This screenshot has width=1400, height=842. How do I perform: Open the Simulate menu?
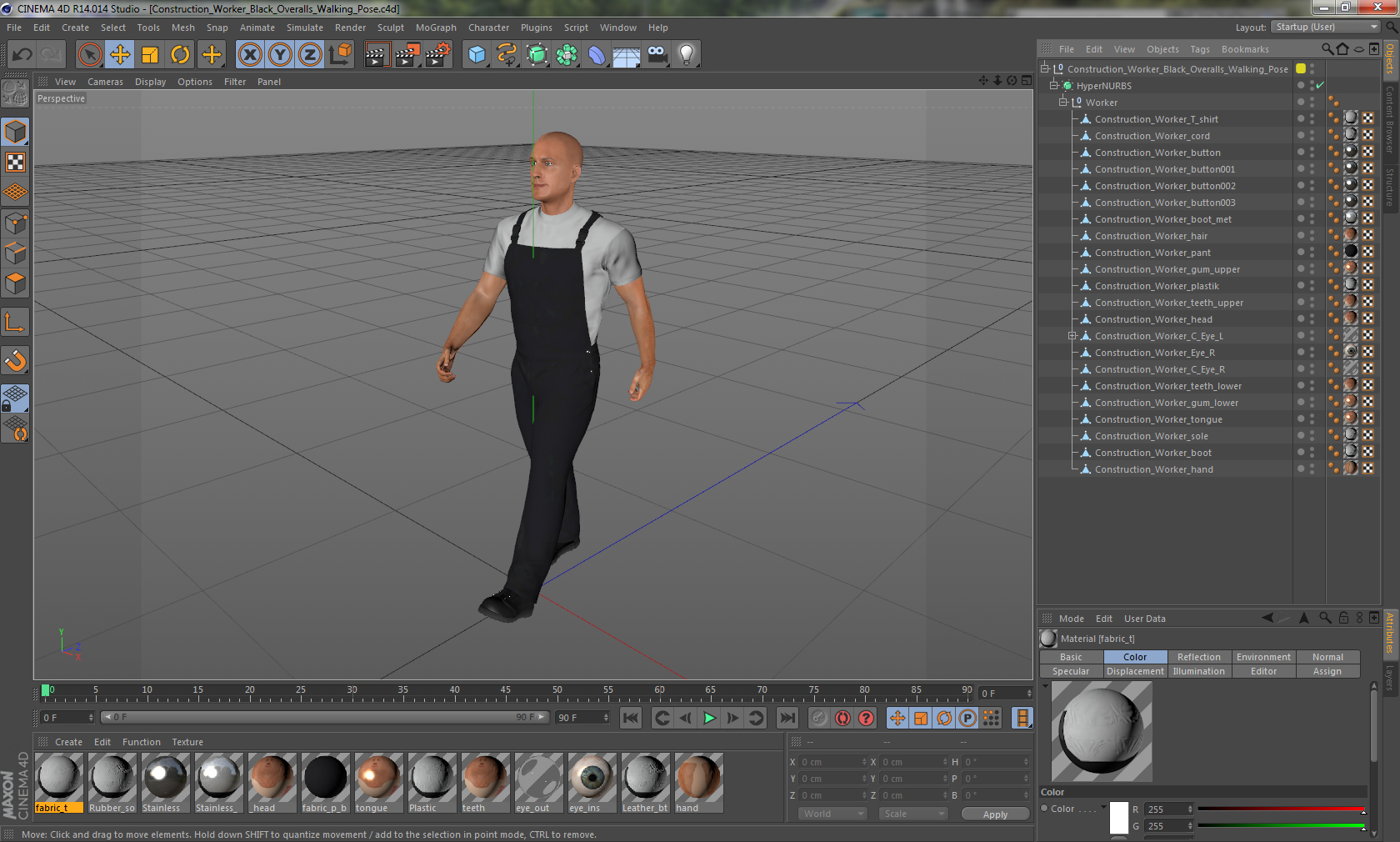pyautogui.click(x=305, y=28)
